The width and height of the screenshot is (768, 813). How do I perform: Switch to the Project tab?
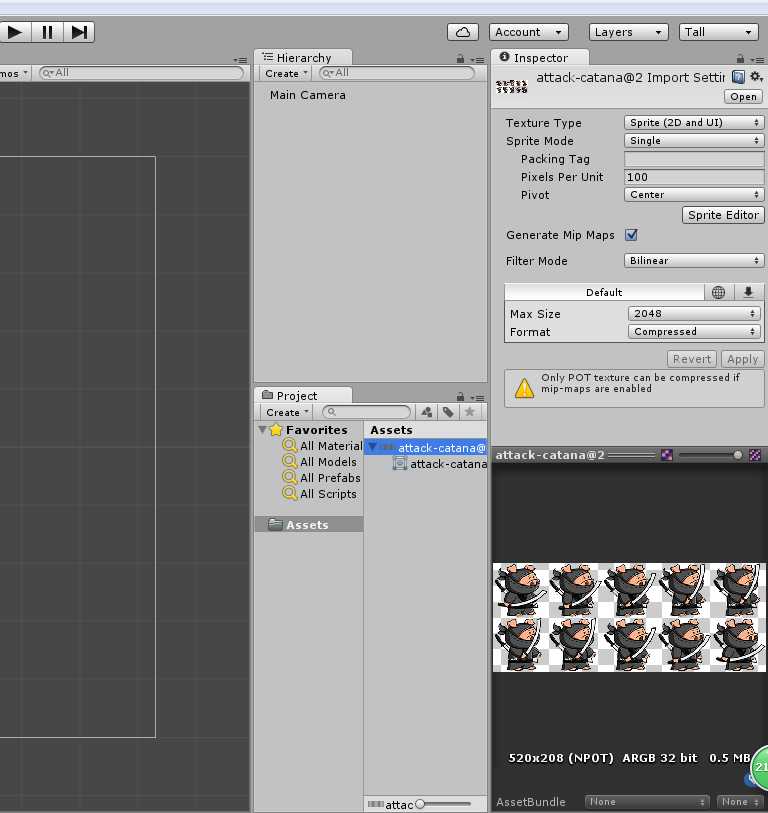(x=303, y=396)
